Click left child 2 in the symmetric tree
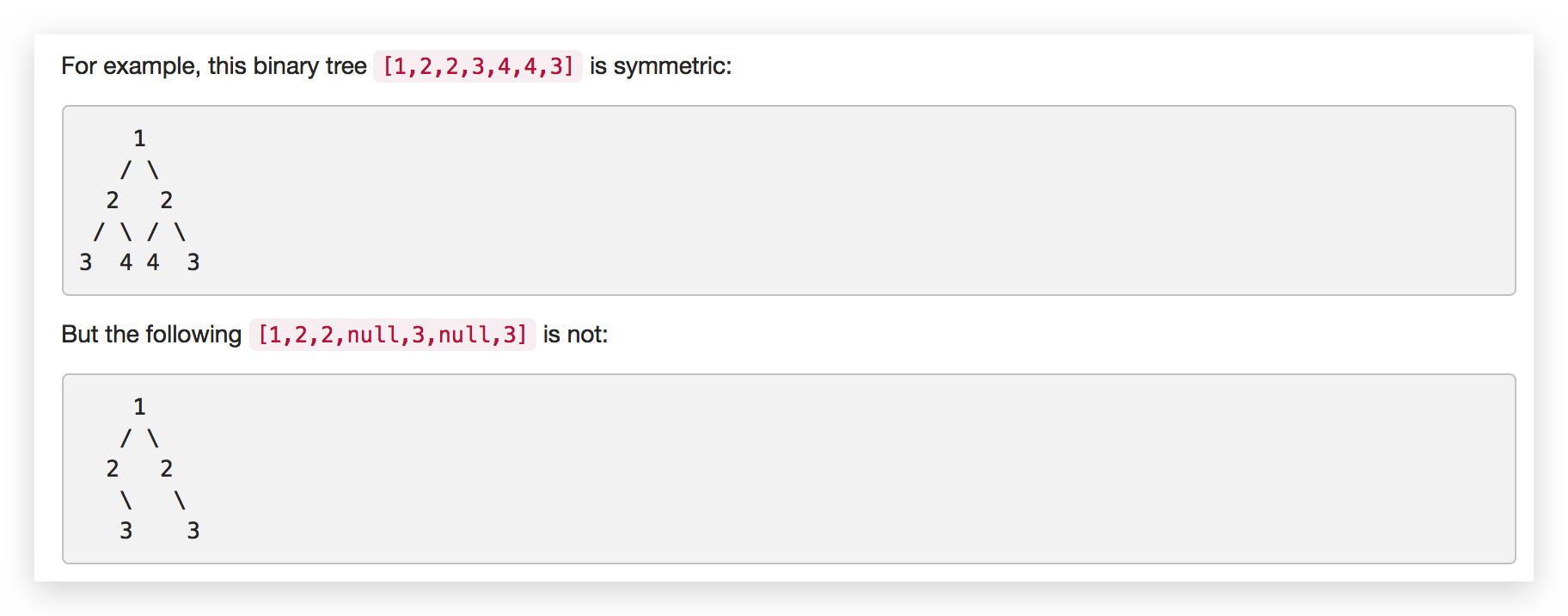The image size is (1568, 616). click(113, 200)
